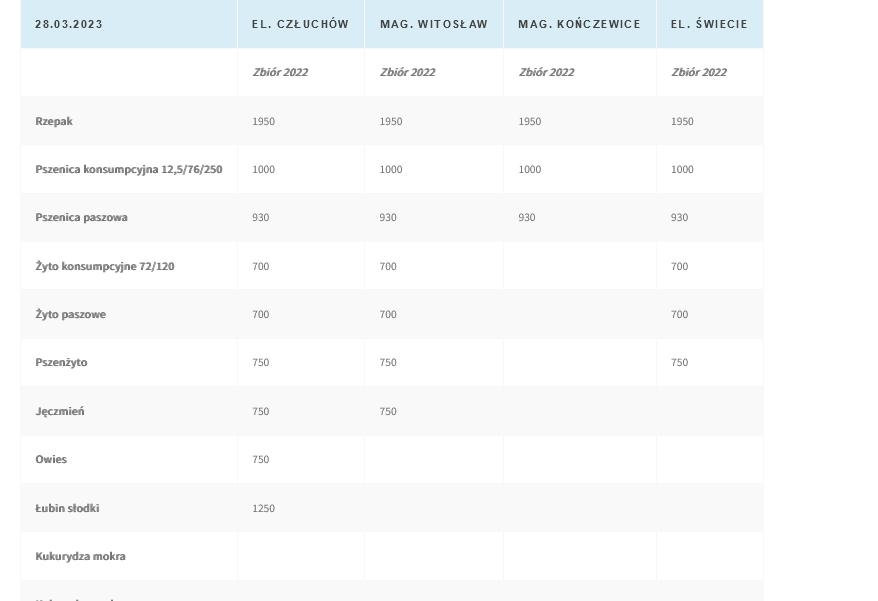Select Pszenica paszowa 930 under Mag. Kończewice
The image size is (878, 601).
click(x=527, y=218)
